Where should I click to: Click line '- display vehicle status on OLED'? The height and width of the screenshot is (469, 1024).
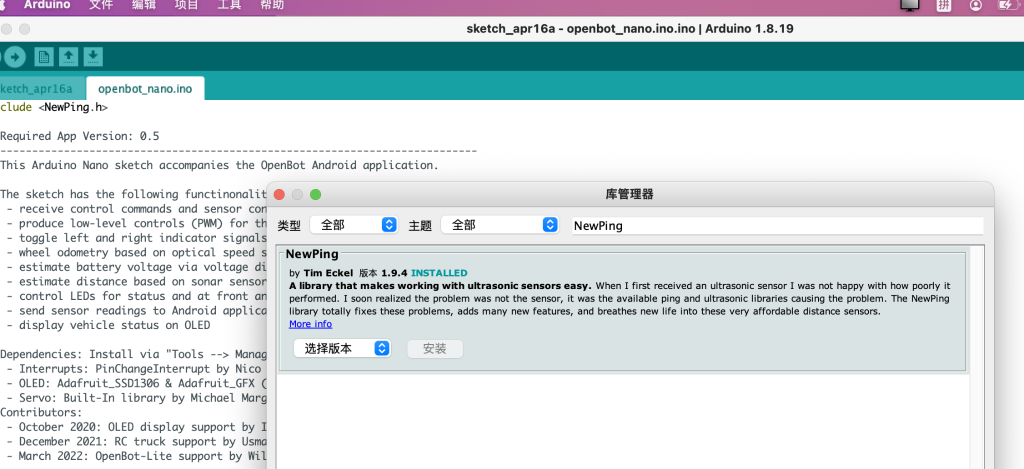pyautogui.click(x=108, y=325)
